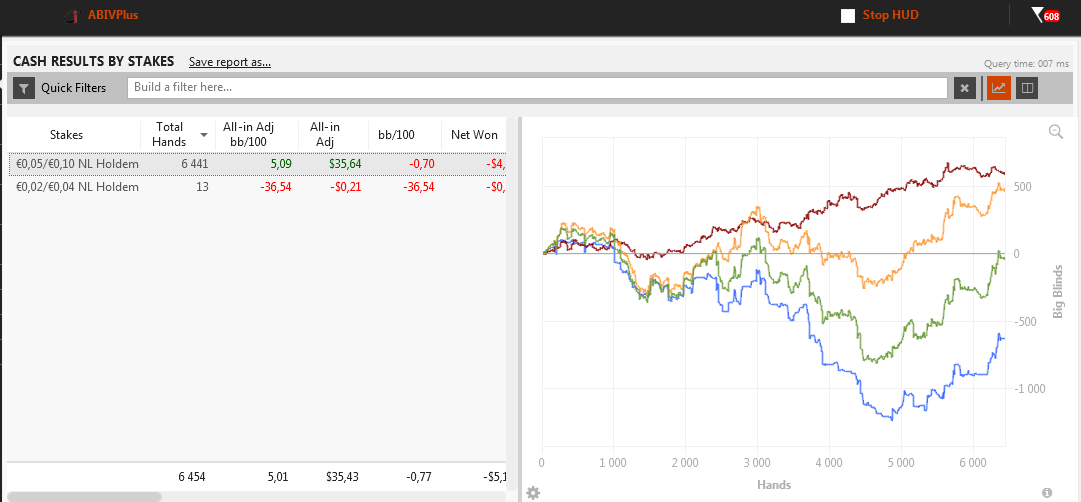This screenshot has height=502, width=1081.
Task: Toggle the graph view icon
Action: pyautogui.click(x=998, y=88)
